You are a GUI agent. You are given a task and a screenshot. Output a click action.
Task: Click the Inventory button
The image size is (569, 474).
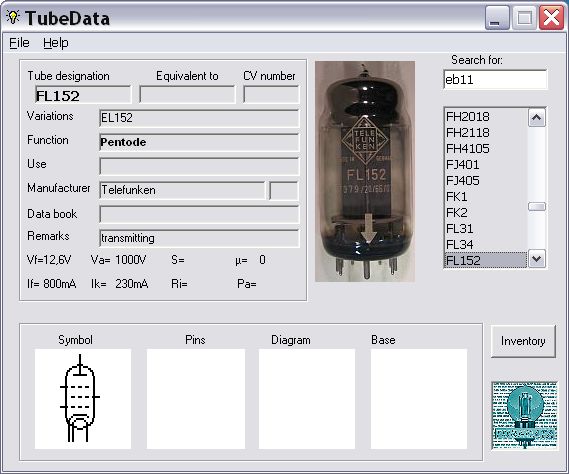coord(523,341)
